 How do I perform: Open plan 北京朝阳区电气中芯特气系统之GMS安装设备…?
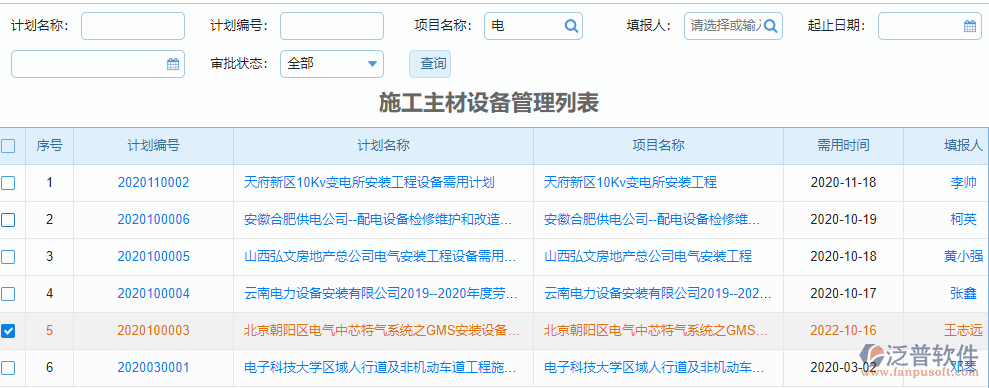coord(382,331)
